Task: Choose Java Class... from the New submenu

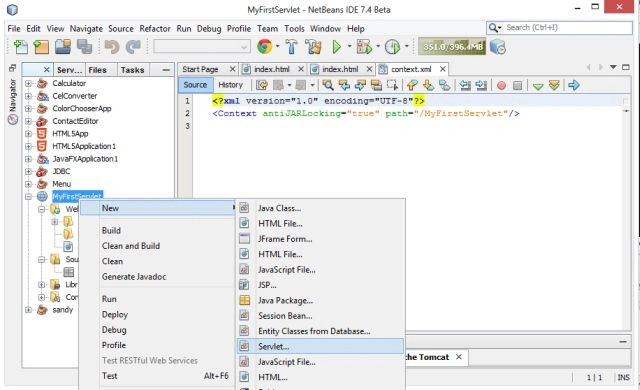Action: coord(320,208)
